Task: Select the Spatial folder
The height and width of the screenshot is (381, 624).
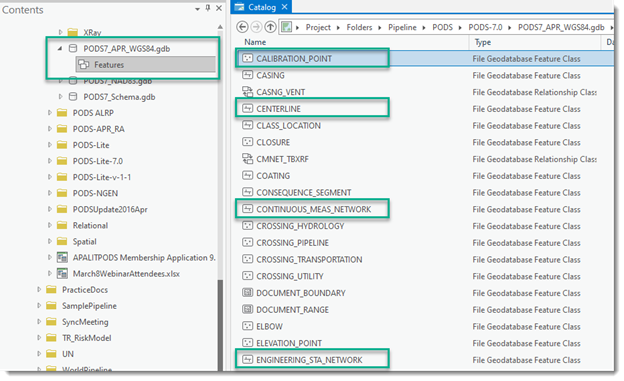Action: point(84,241)
